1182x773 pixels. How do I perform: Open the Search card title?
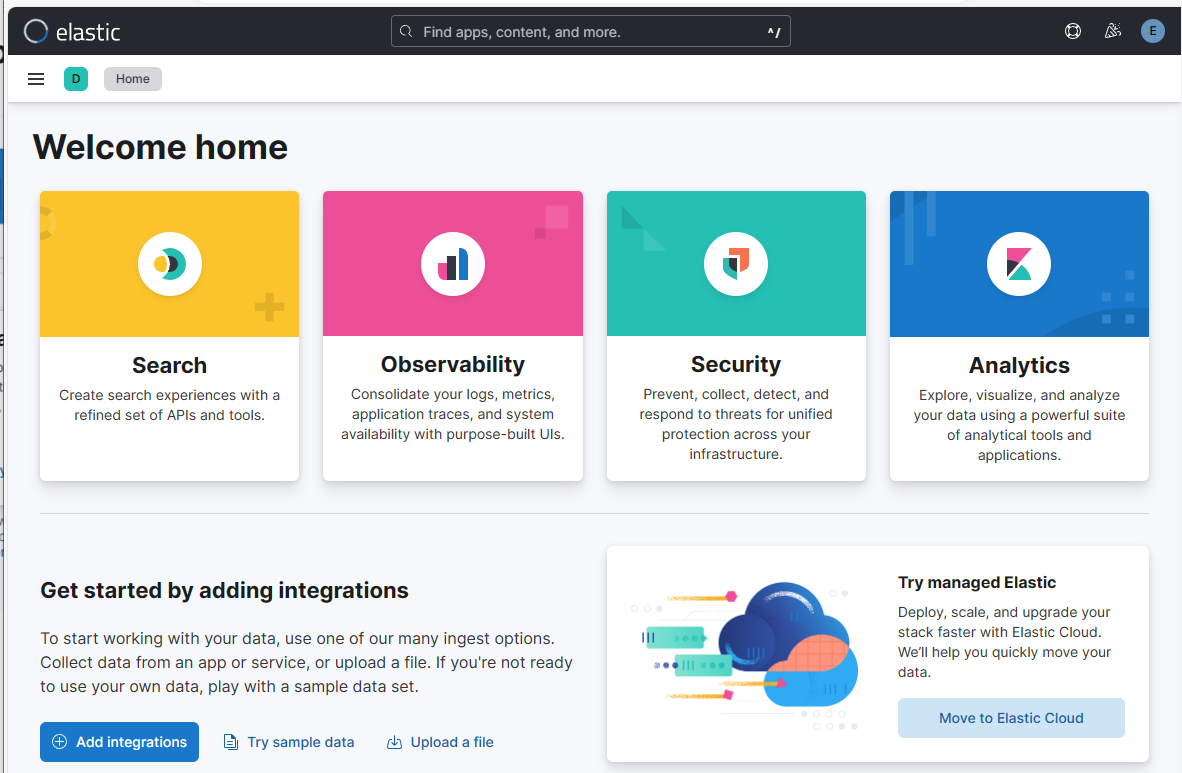[x=170, y=365]
